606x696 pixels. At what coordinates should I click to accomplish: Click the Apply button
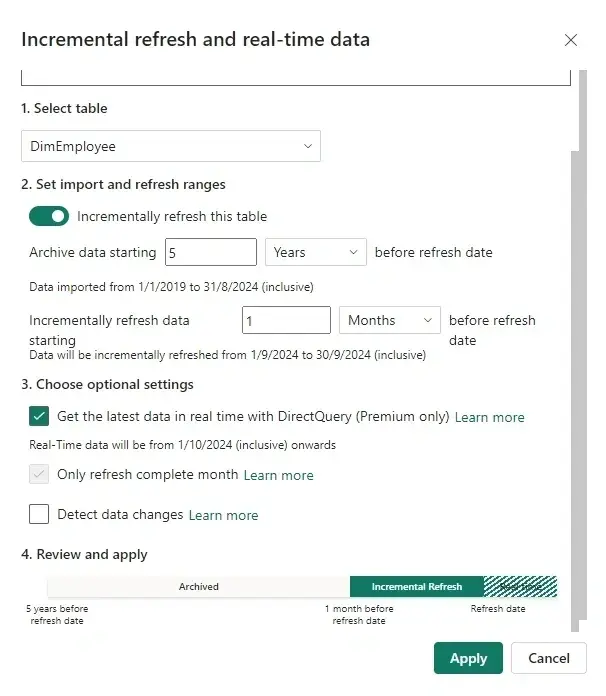tap(468, 658)
